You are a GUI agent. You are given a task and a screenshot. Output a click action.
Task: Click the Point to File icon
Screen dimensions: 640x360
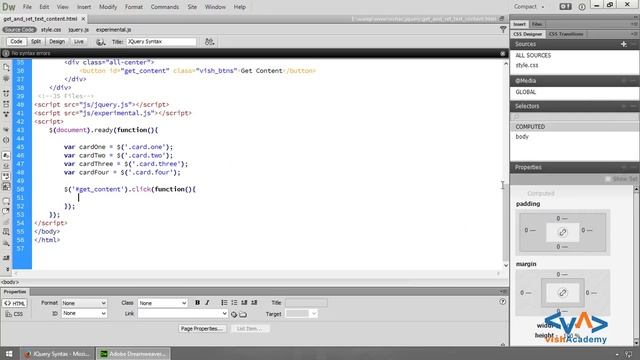point(234,314)
